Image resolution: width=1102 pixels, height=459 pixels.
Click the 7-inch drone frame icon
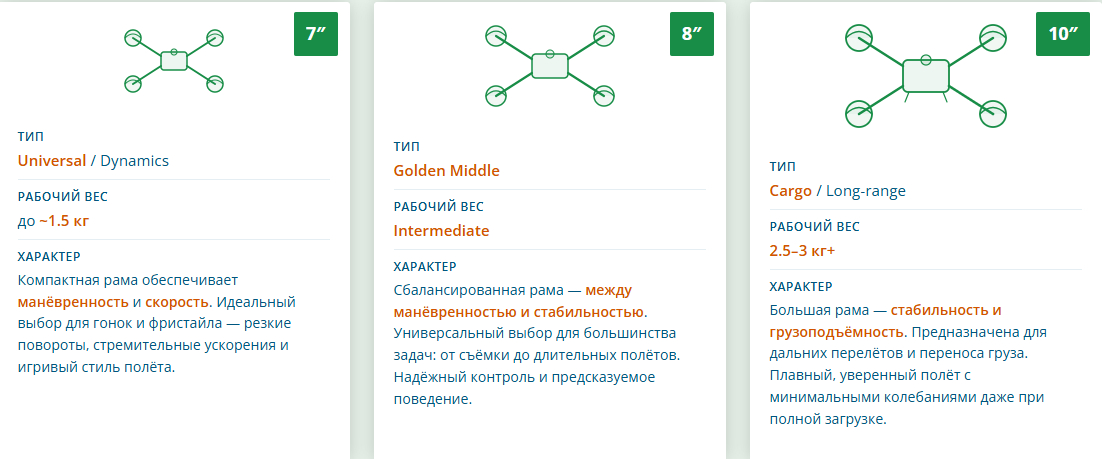click(173, 61)
